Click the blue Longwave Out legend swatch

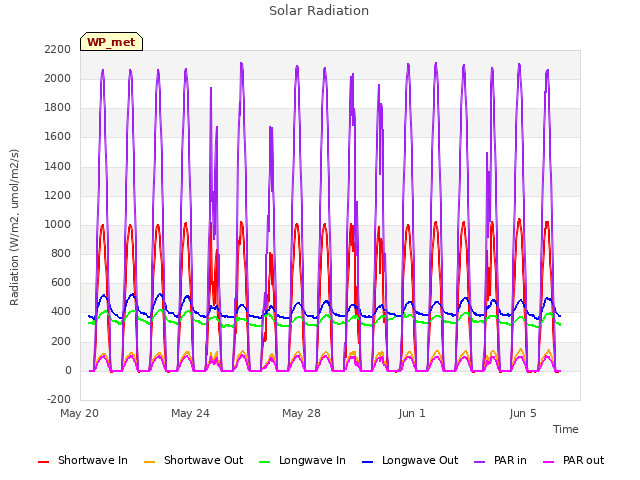367,462
